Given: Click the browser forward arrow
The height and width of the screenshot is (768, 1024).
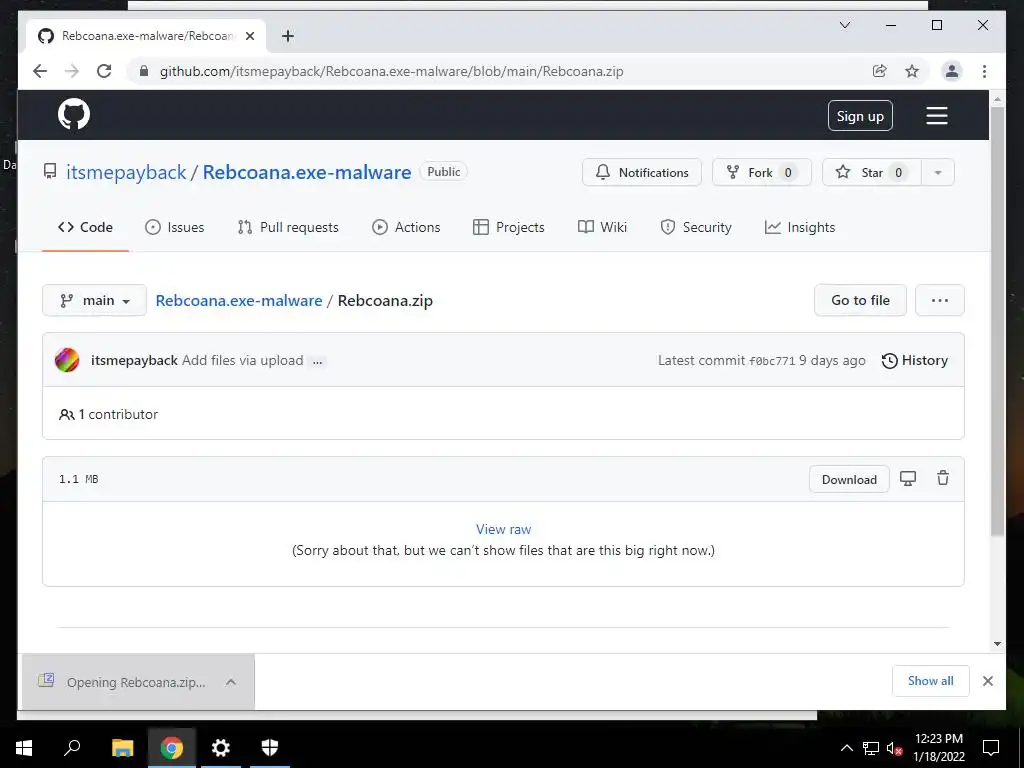Looking at the screenshot, I should tap(72, 71).
